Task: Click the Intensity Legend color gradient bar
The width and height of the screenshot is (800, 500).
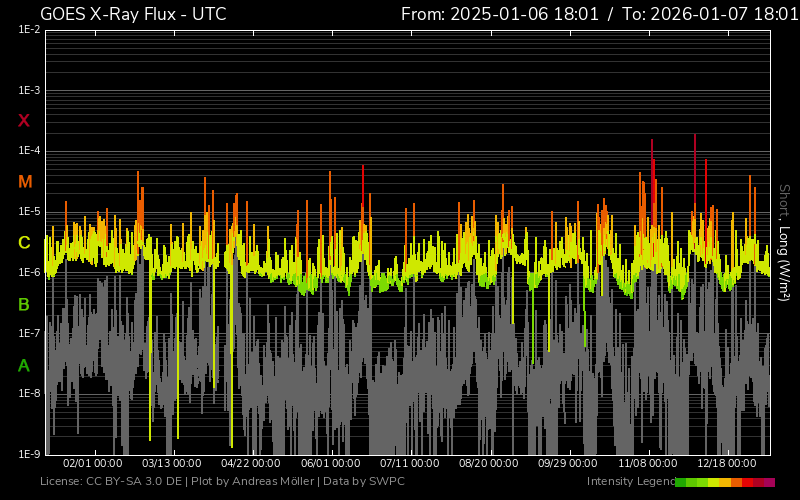Action: 725,482
